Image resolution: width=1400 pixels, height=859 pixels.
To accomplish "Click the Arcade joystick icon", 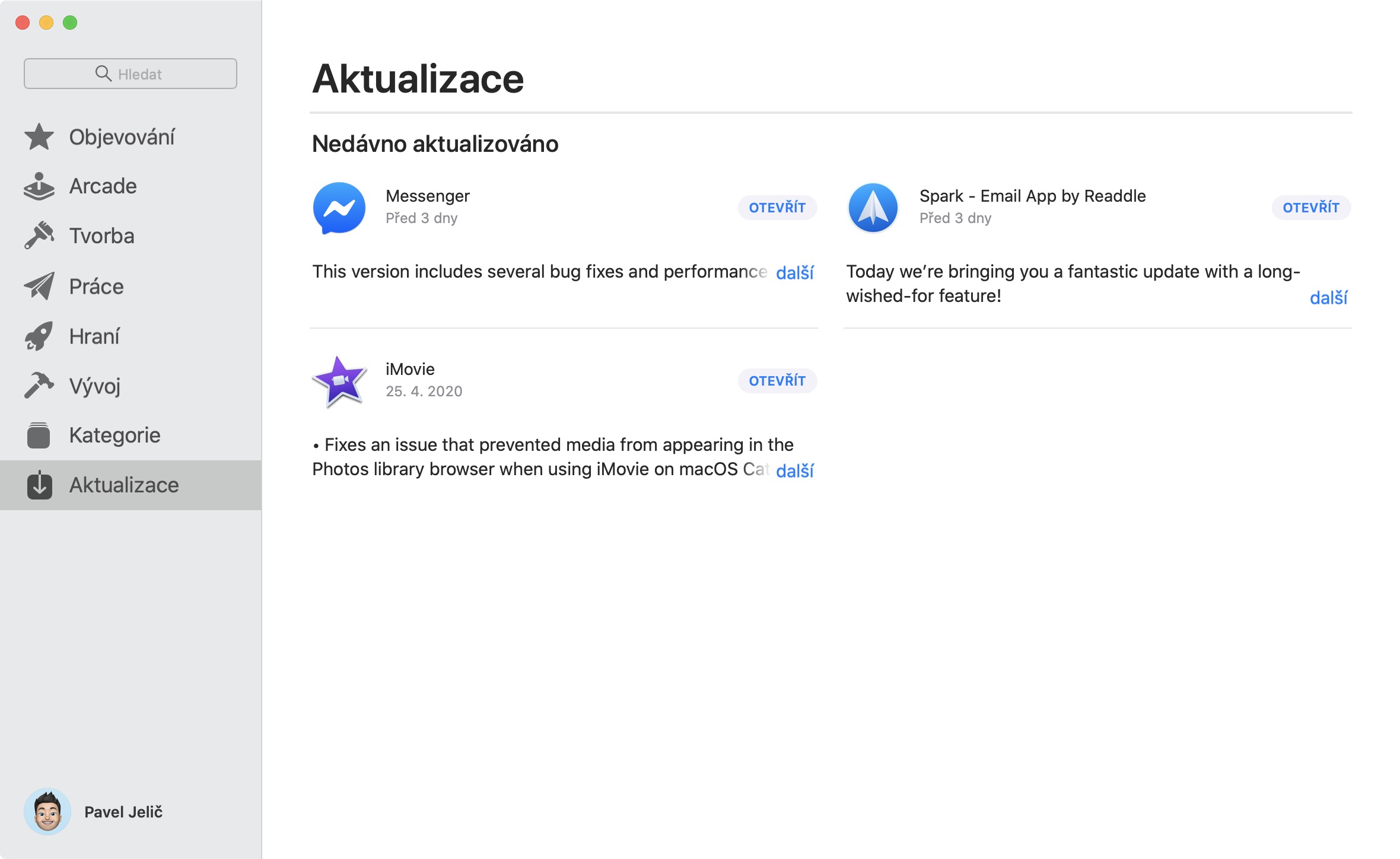I will 39,186.
